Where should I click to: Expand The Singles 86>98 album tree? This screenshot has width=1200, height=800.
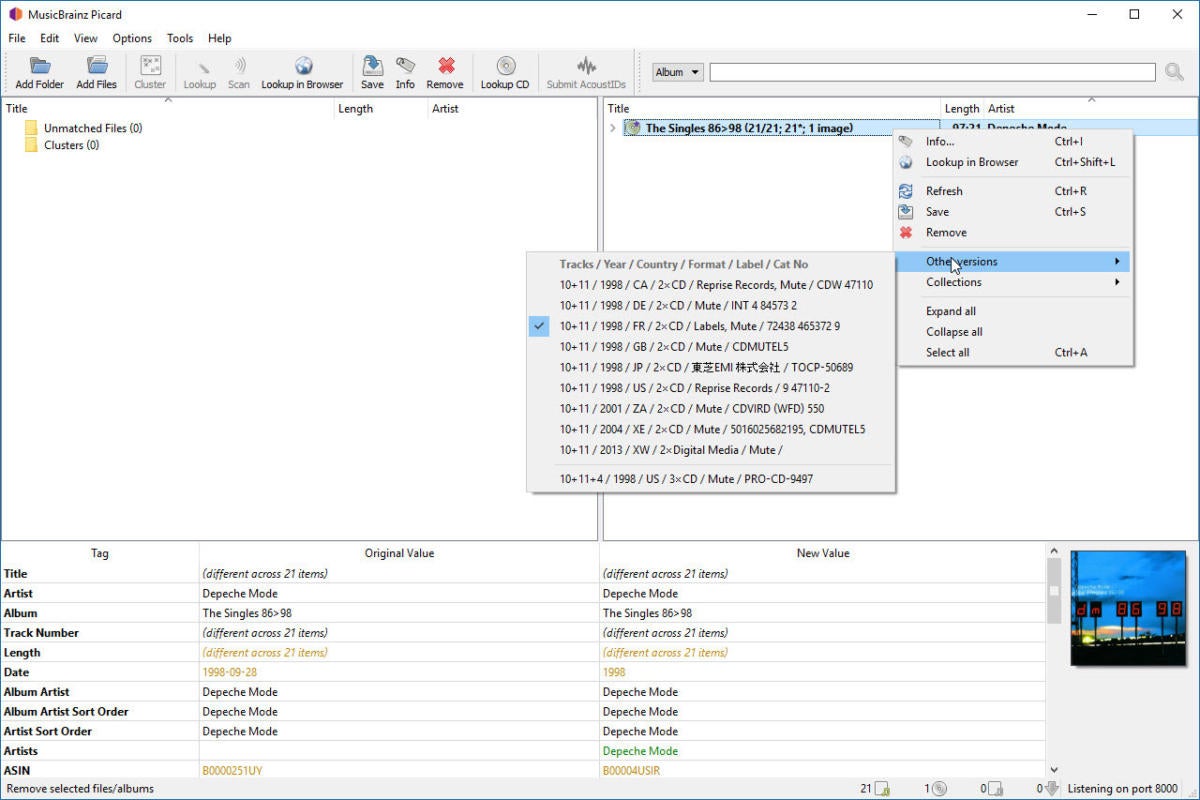coord(612,128)
